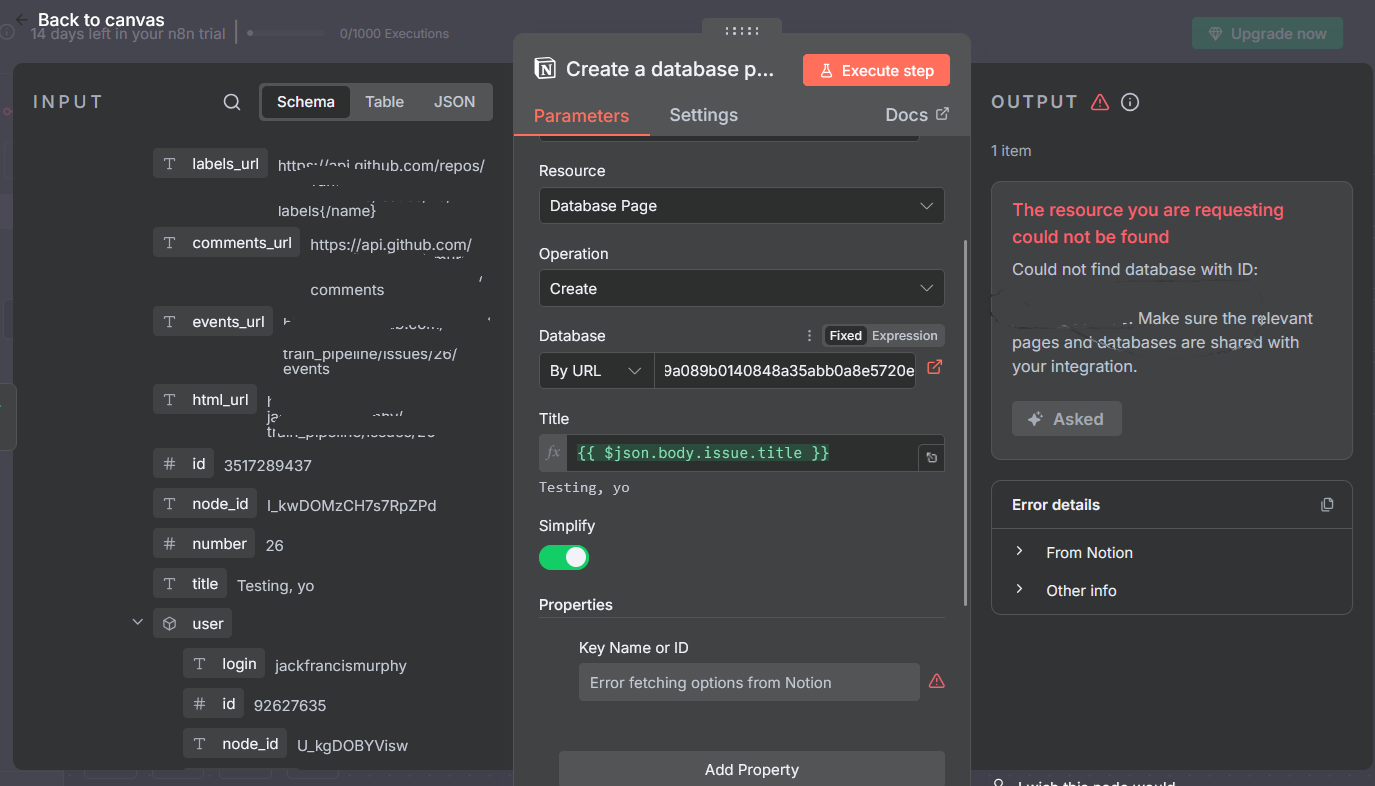Open the Resource dropdown showing Database Page
This screenshot has height=786, width=1375.
[x=741, y=206]
